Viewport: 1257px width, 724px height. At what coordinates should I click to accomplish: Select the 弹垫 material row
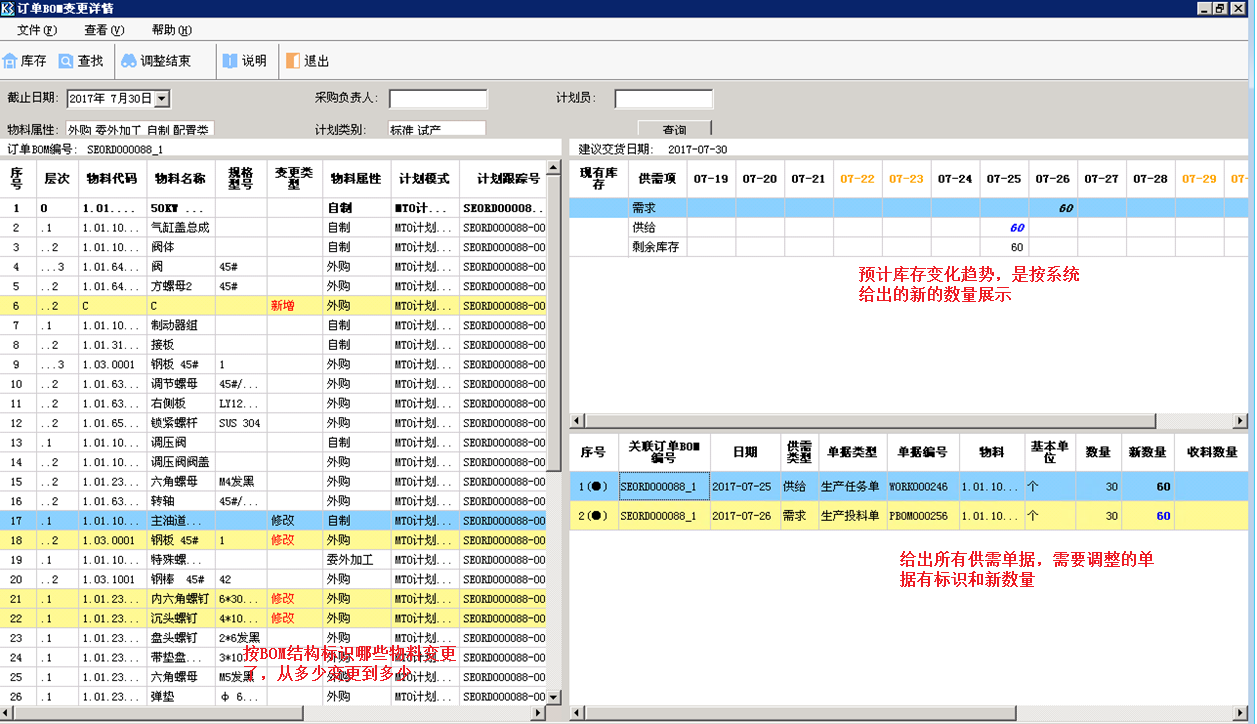(274, 696)
